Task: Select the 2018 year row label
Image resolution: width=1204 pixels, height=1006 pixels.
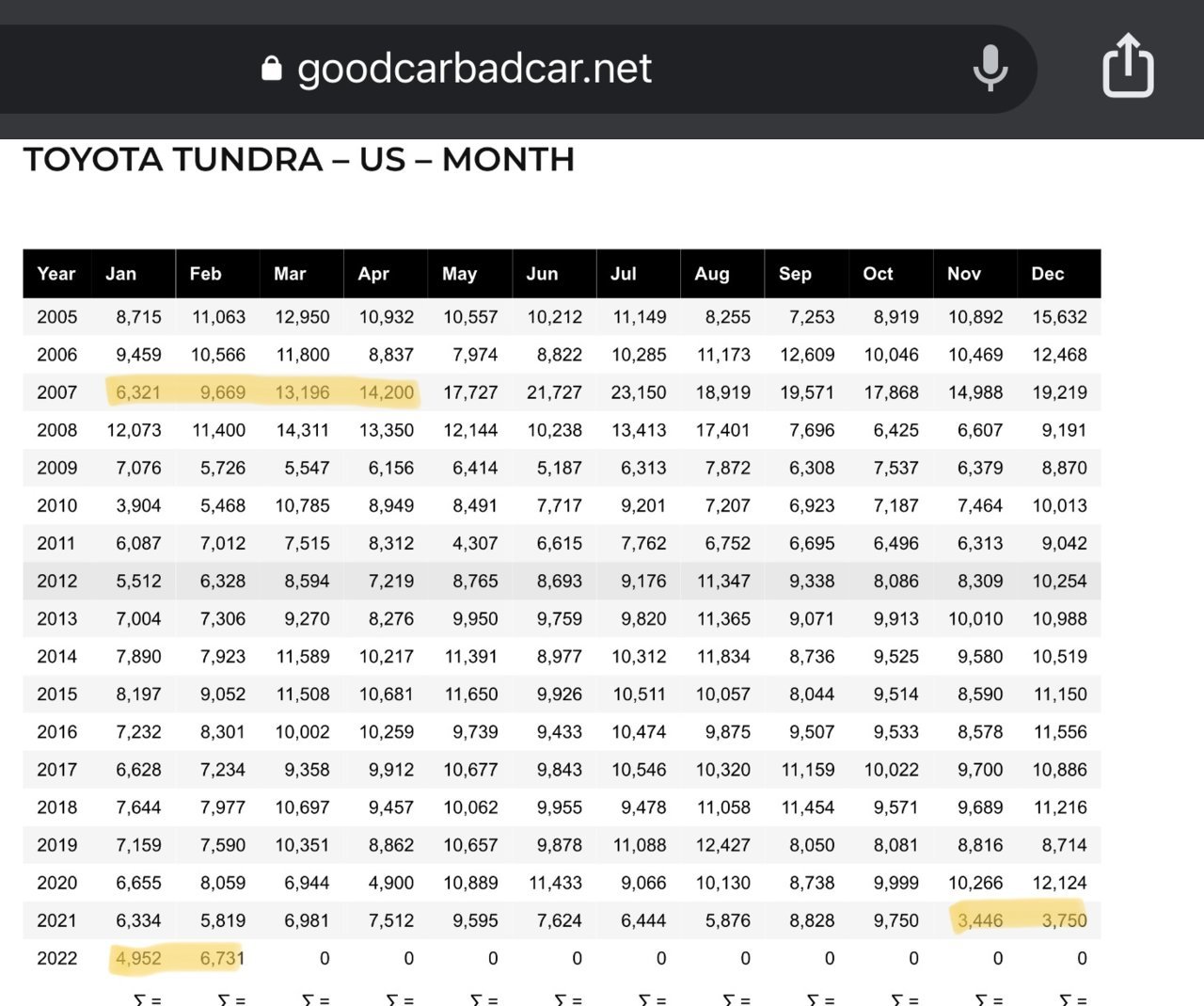Action: pyautogui.click(x=57, y=807)
